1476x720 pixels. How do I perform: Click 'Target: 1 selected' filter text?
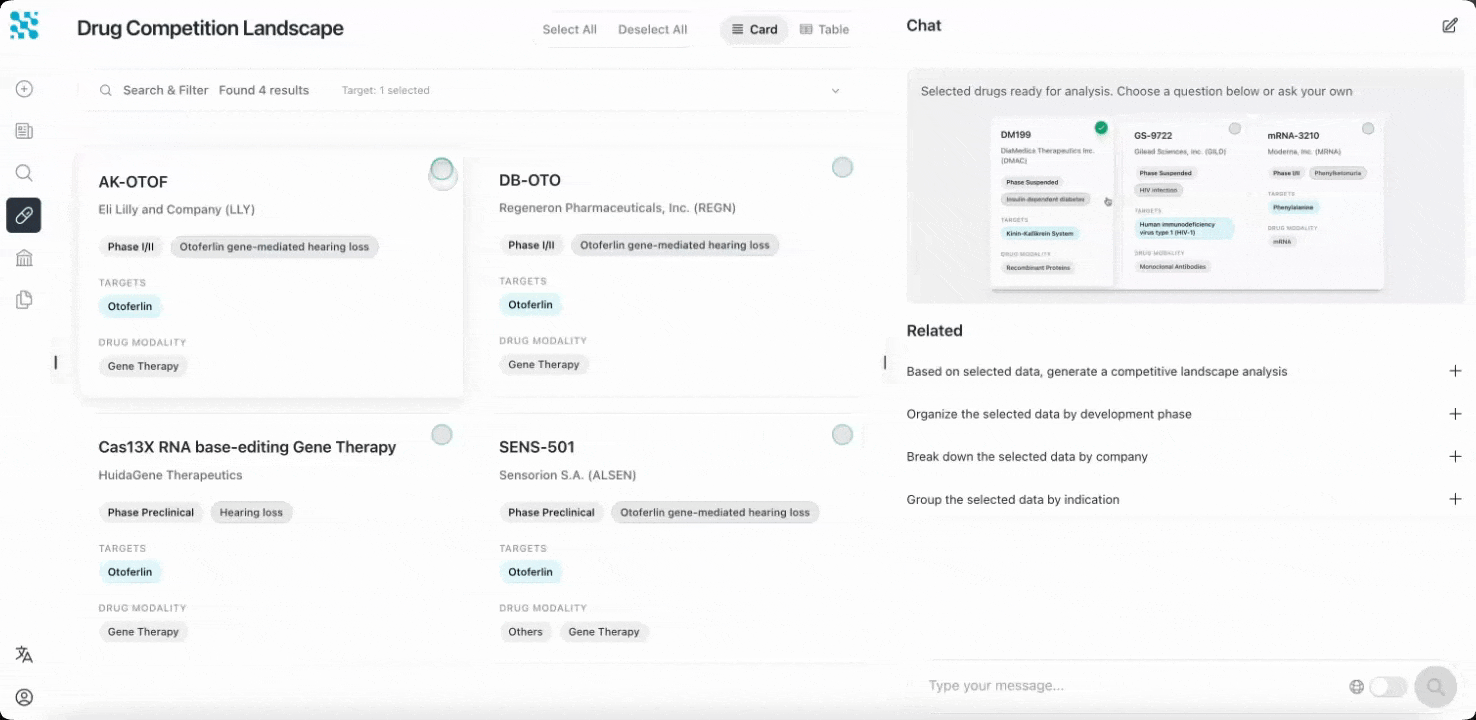pyautogui.click(x=386, y=91)
